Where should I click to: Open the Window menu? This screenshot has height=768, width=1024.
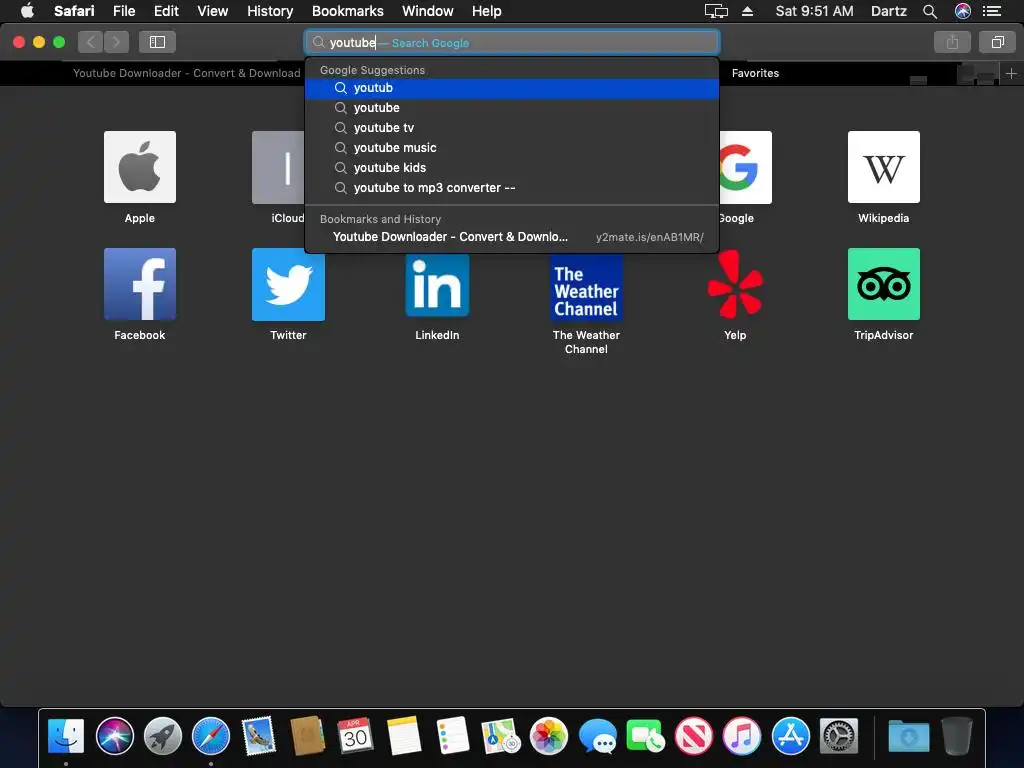[x=428, y=11]
